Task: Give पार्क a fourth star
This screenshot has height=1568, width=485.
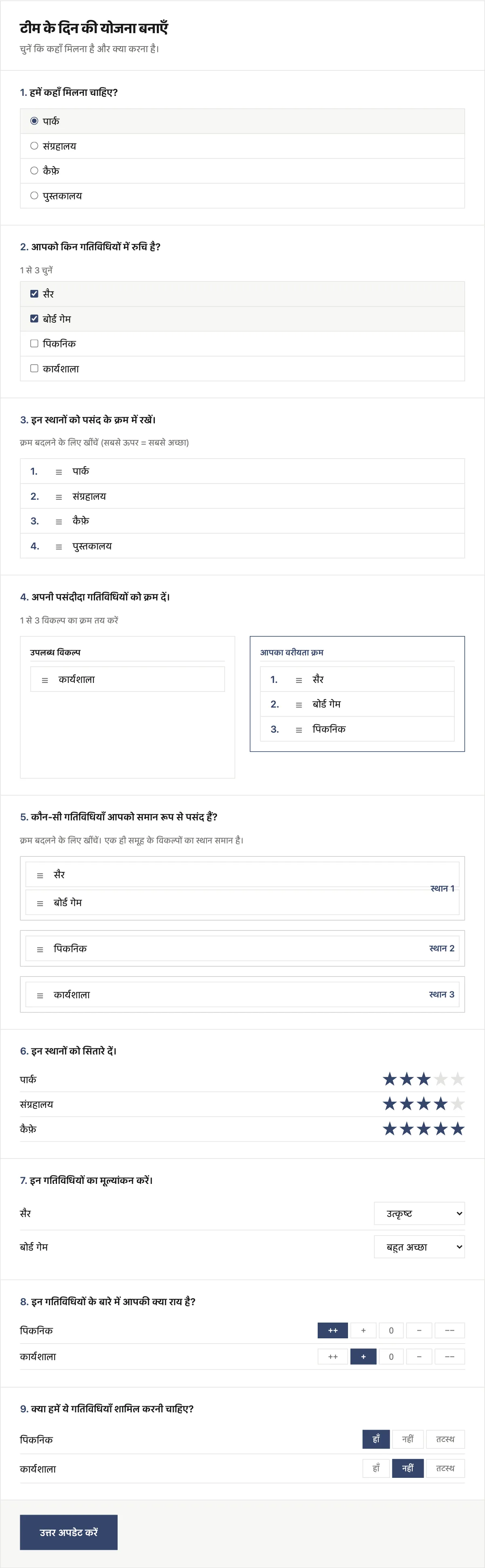Action: tap(441, 1079)
